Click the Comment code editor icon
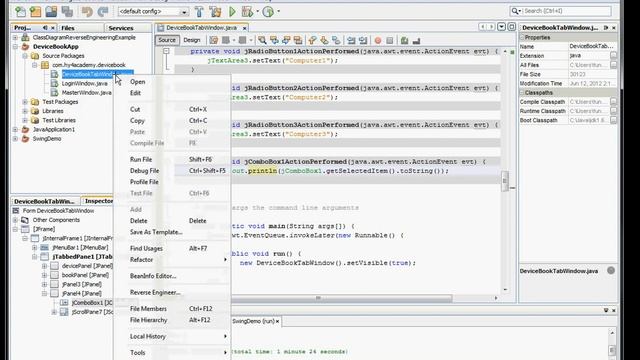The image size is (640, 360). tap(404, 40)
